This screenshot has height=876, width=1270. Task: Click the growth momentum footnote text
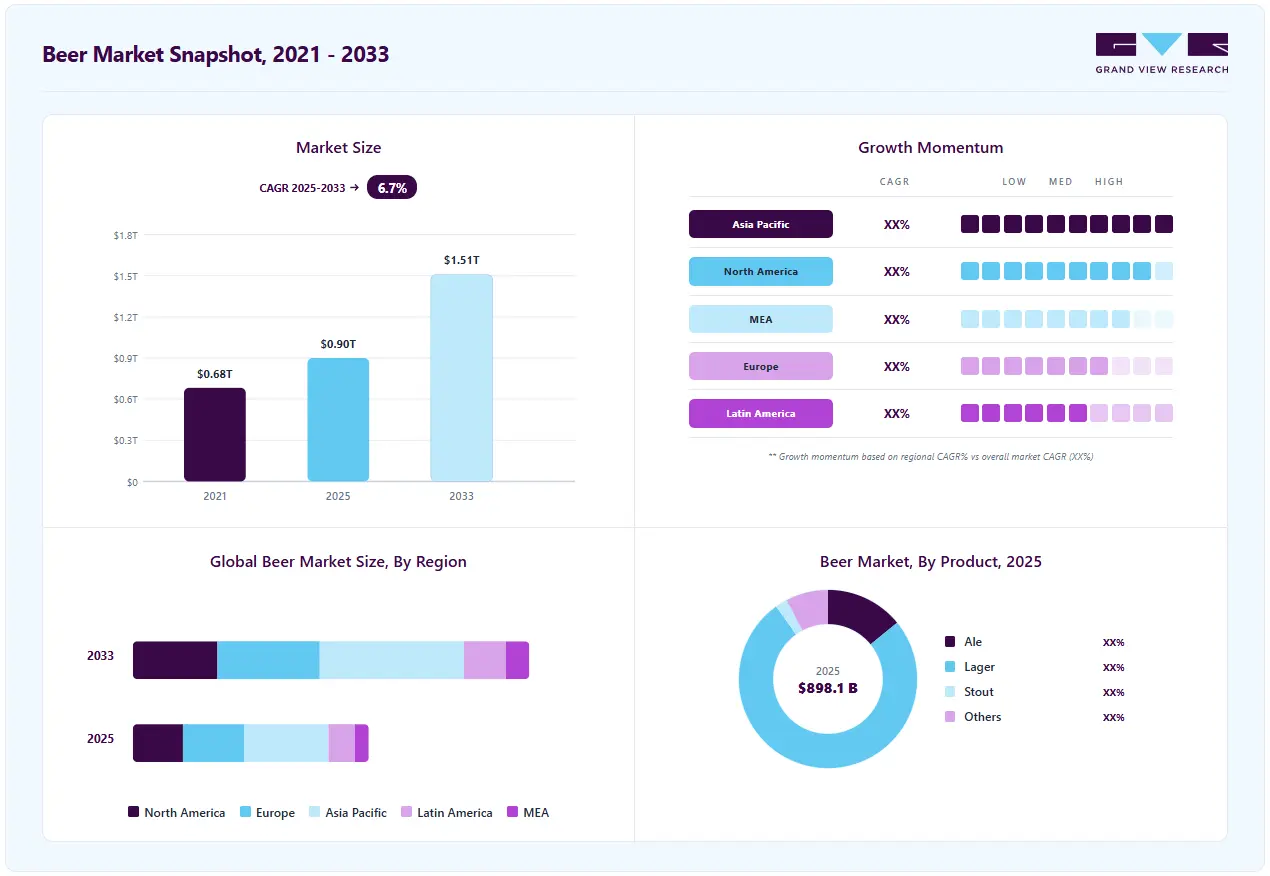pos(931,456)
